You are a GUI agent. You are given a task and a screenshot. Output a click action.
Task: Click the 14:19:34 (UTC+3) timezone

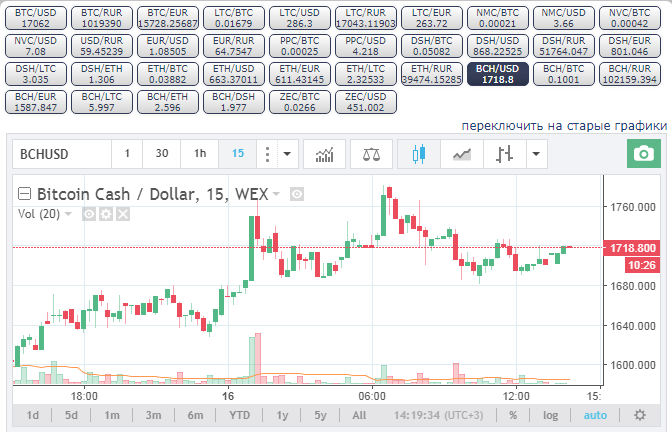click(x=438, y=415)
